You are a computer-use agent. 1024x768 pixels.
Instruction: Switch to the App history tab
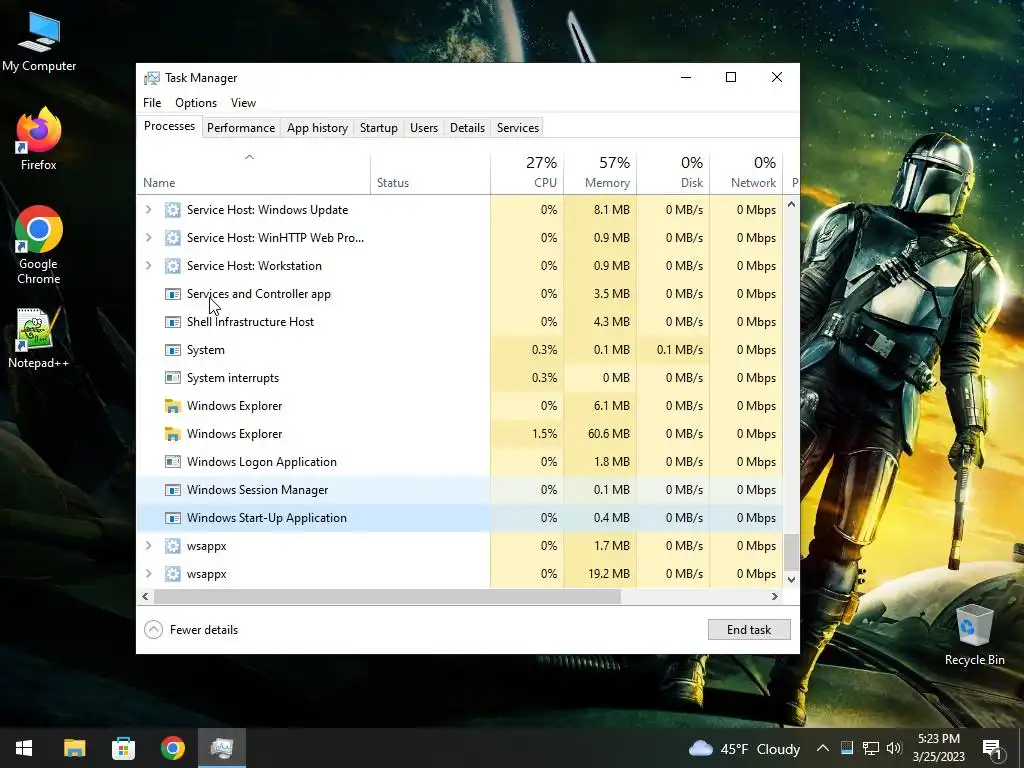point(317,128)
